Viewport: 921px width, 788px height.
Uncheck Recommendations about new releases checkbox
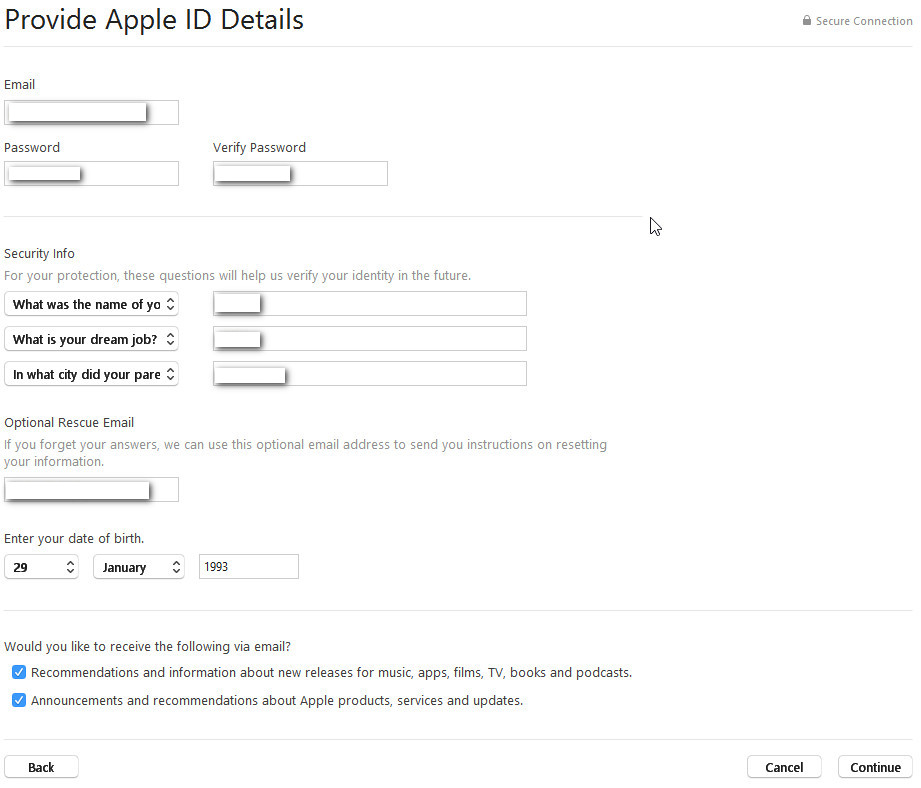pos(19,672)
